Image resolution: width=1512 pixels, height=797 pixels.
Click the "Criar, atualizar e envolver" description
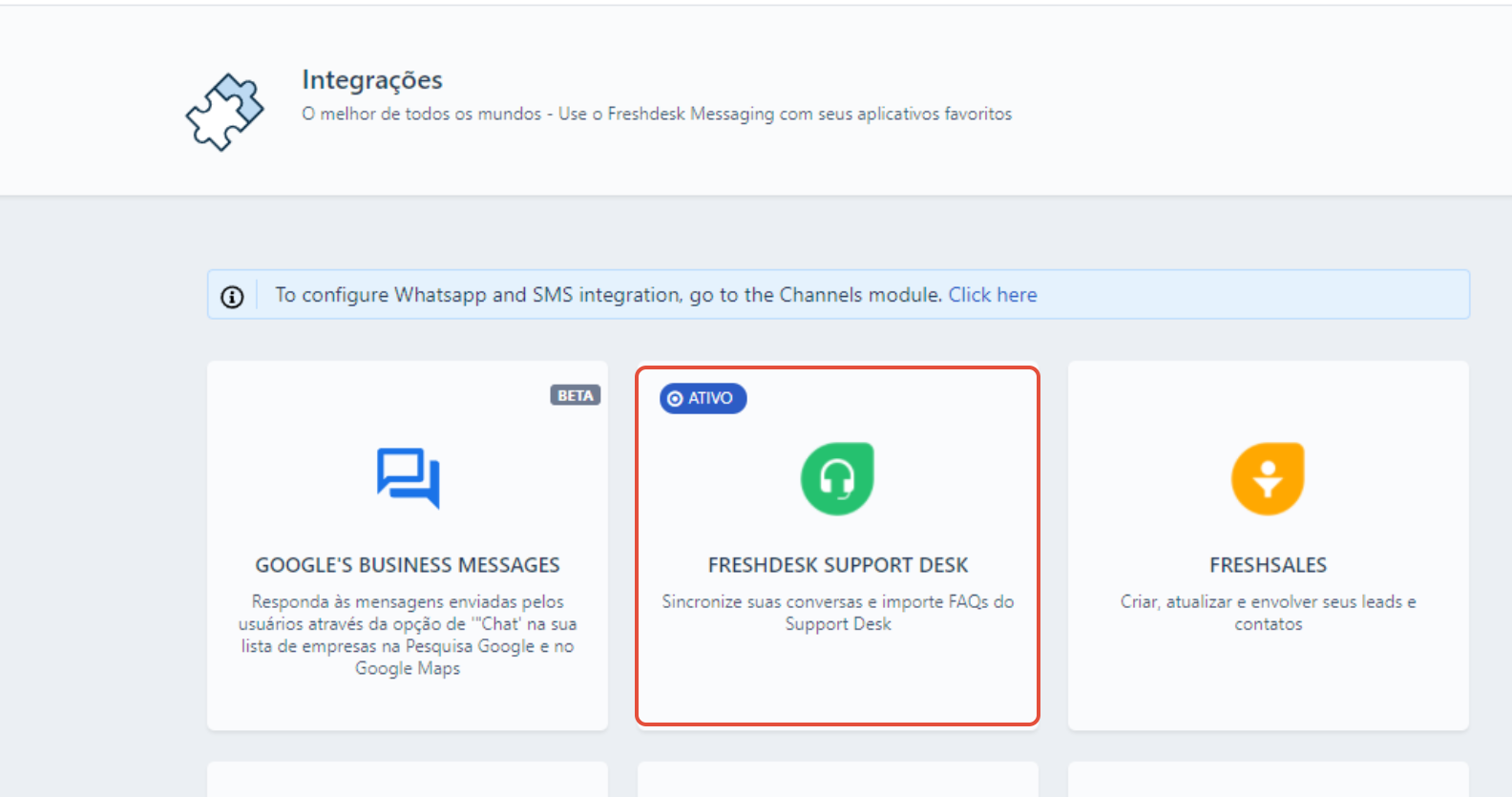(1268, 613)
